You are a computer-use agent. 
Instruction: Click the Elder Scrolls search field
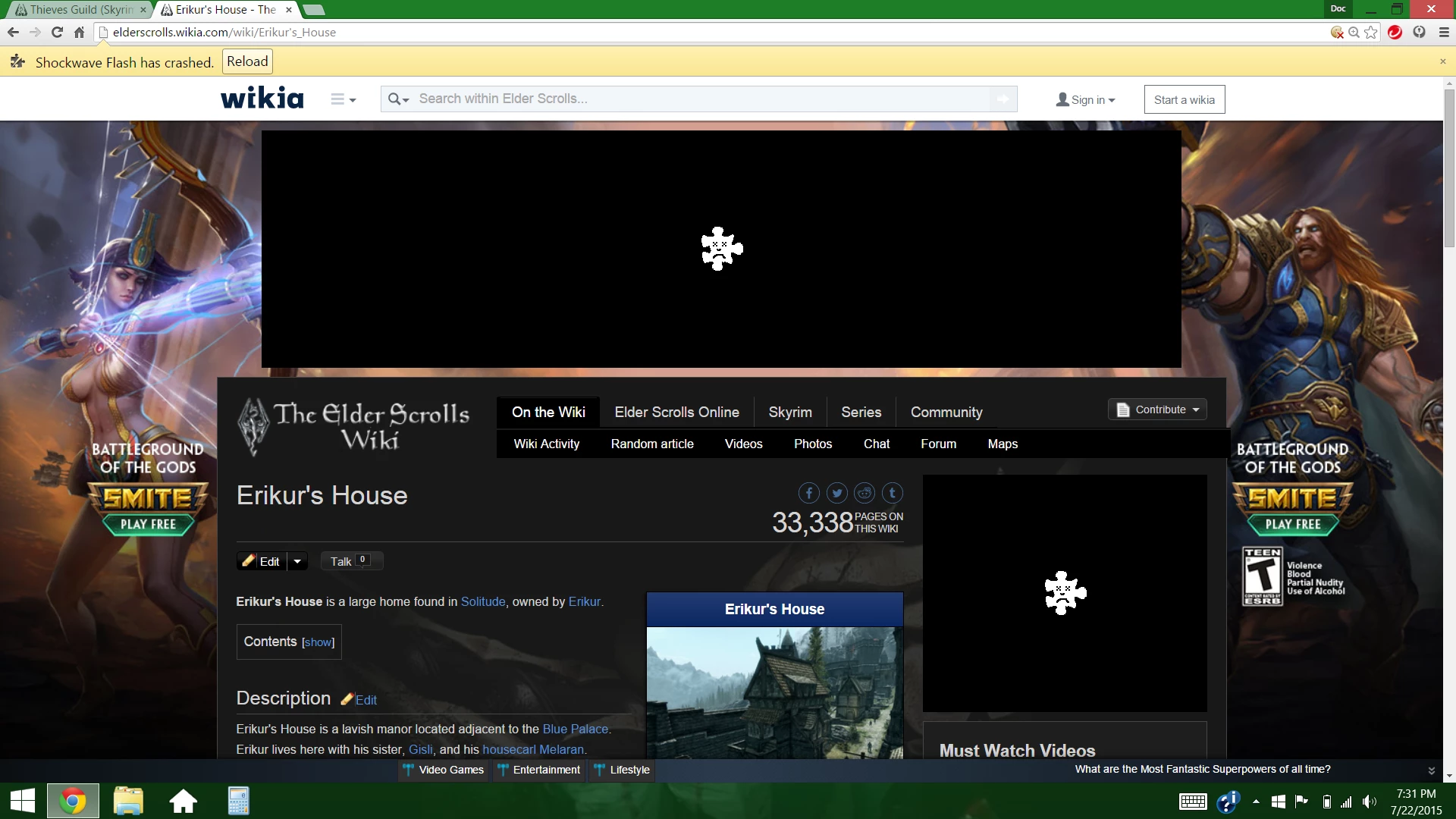click(698, 99)
